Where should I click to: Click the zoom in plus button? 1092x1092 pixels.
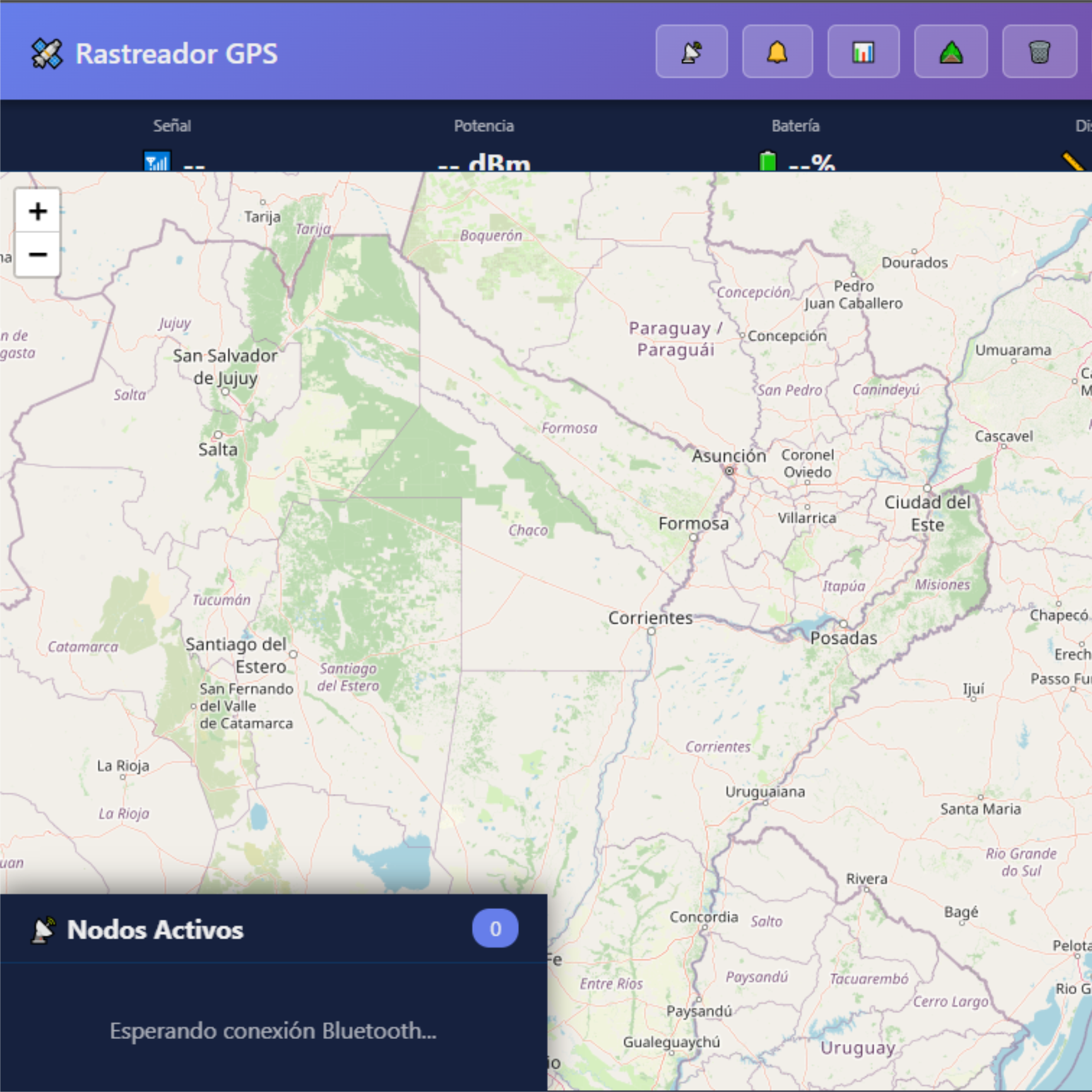[x=37, y=211]
